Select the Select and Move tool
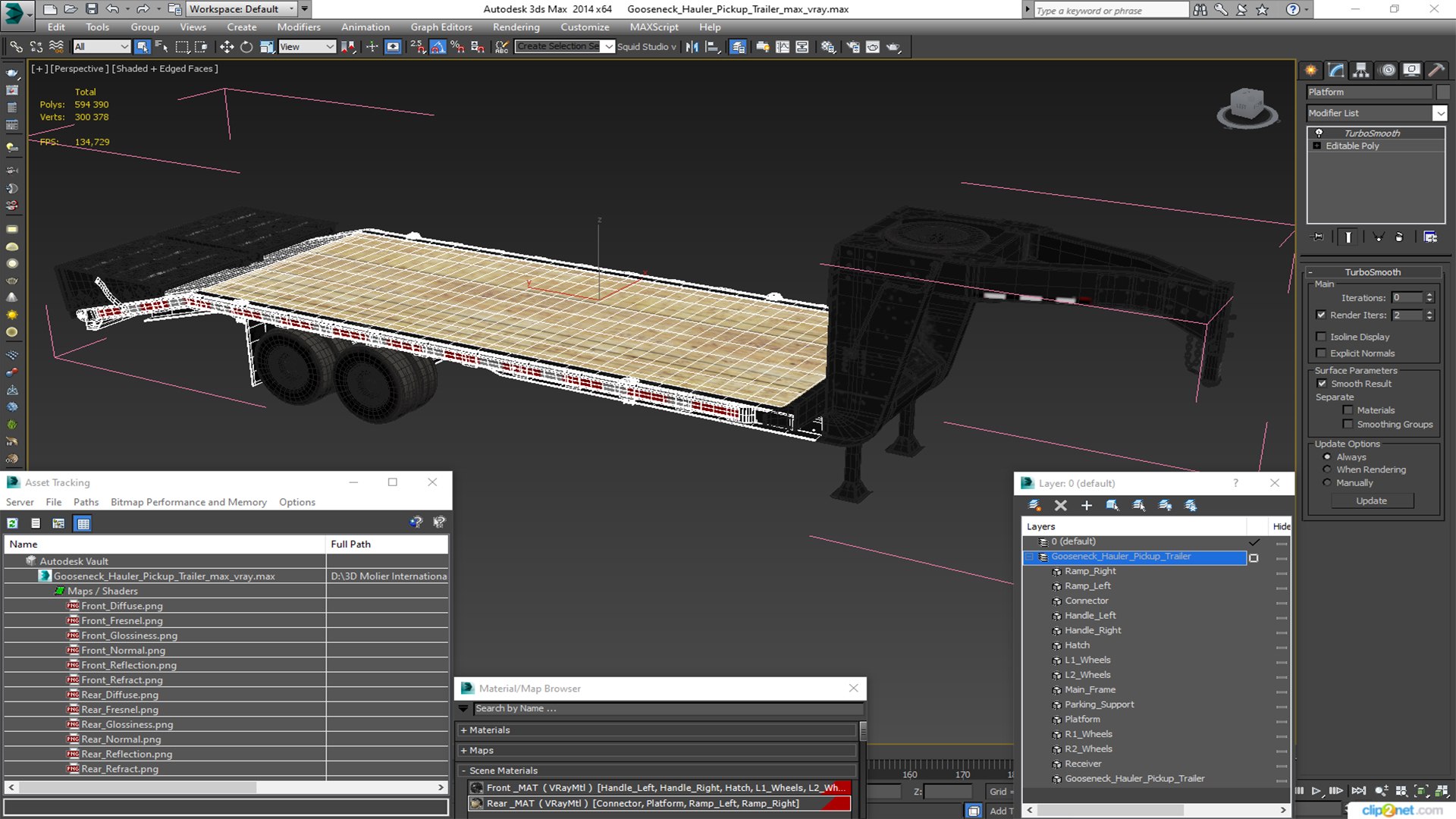 (226, 47)
